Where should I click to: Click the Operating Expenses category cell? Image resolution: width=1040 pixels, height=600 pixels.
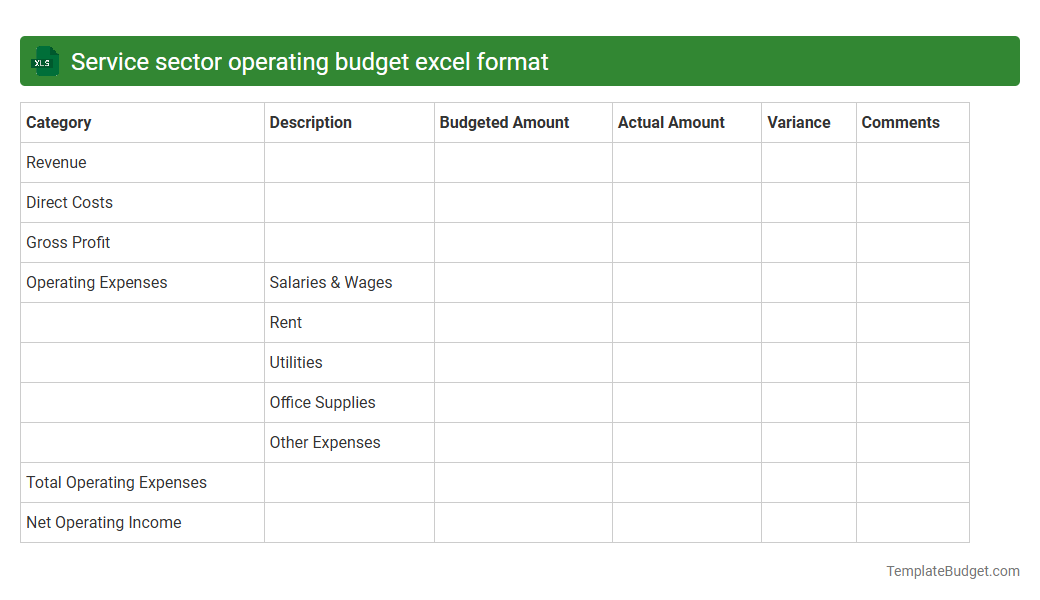[x=96, y=282]
